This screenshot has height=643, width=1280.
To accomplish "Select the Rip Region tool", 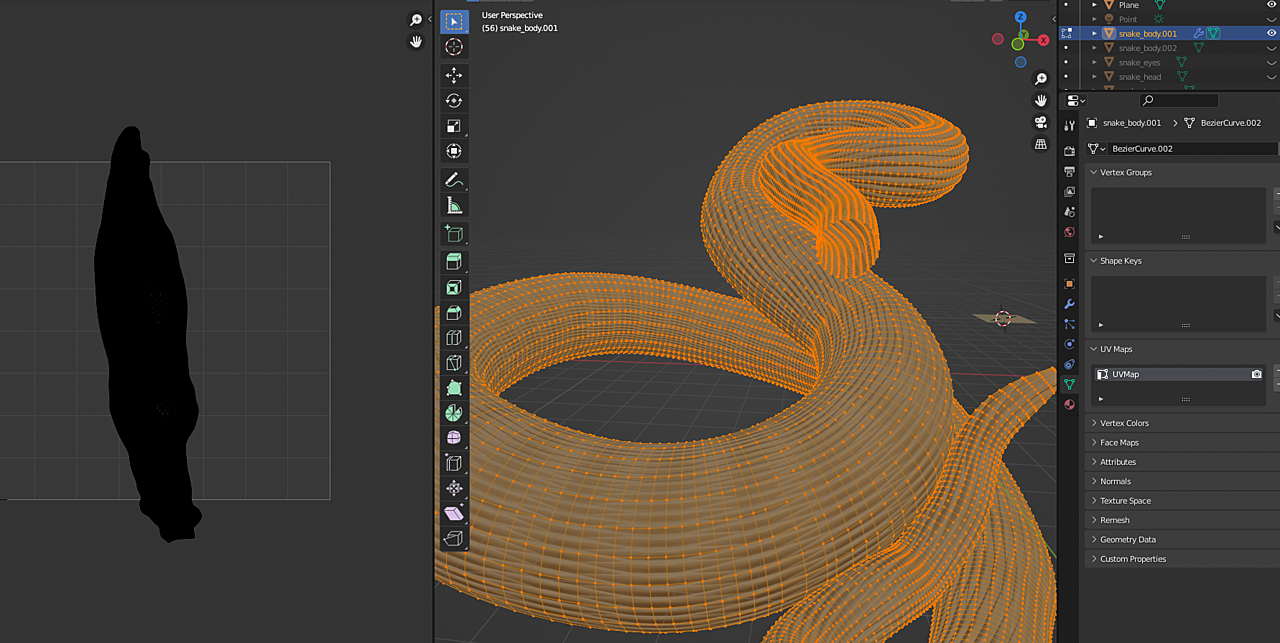I will click(x=454, y=538).
